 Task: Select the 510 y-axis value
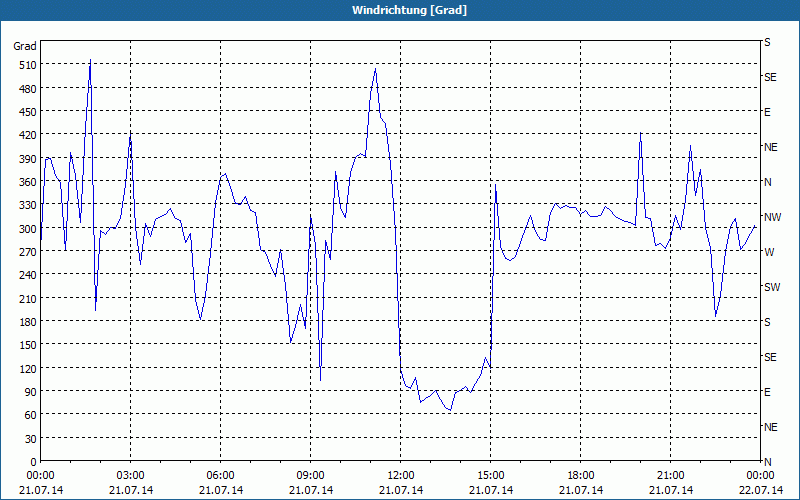(28, 65)
